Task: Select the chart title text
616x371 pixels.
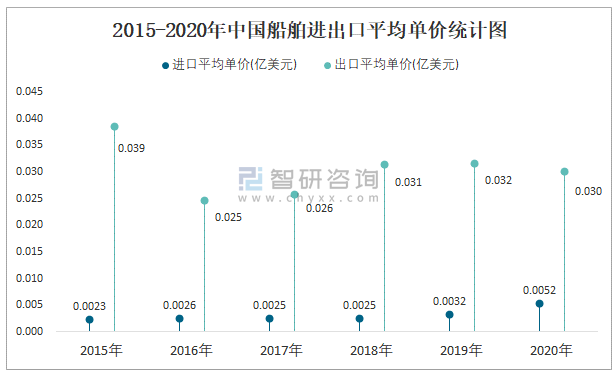Action: tap(310, 30)
